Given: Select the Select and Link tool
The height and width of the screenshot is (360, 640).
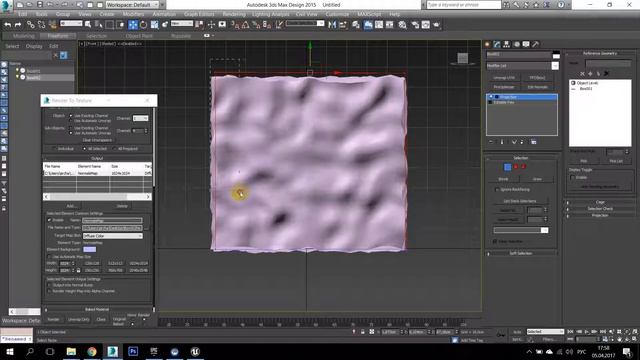Looking at the screenshot, I should tap(31, 25).
